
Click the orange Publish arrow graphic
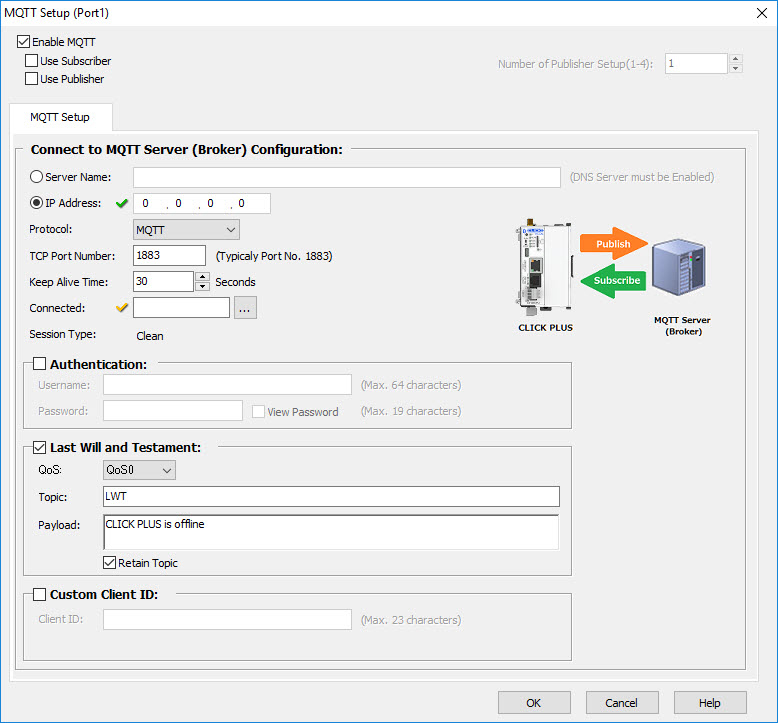click(614, 244)
